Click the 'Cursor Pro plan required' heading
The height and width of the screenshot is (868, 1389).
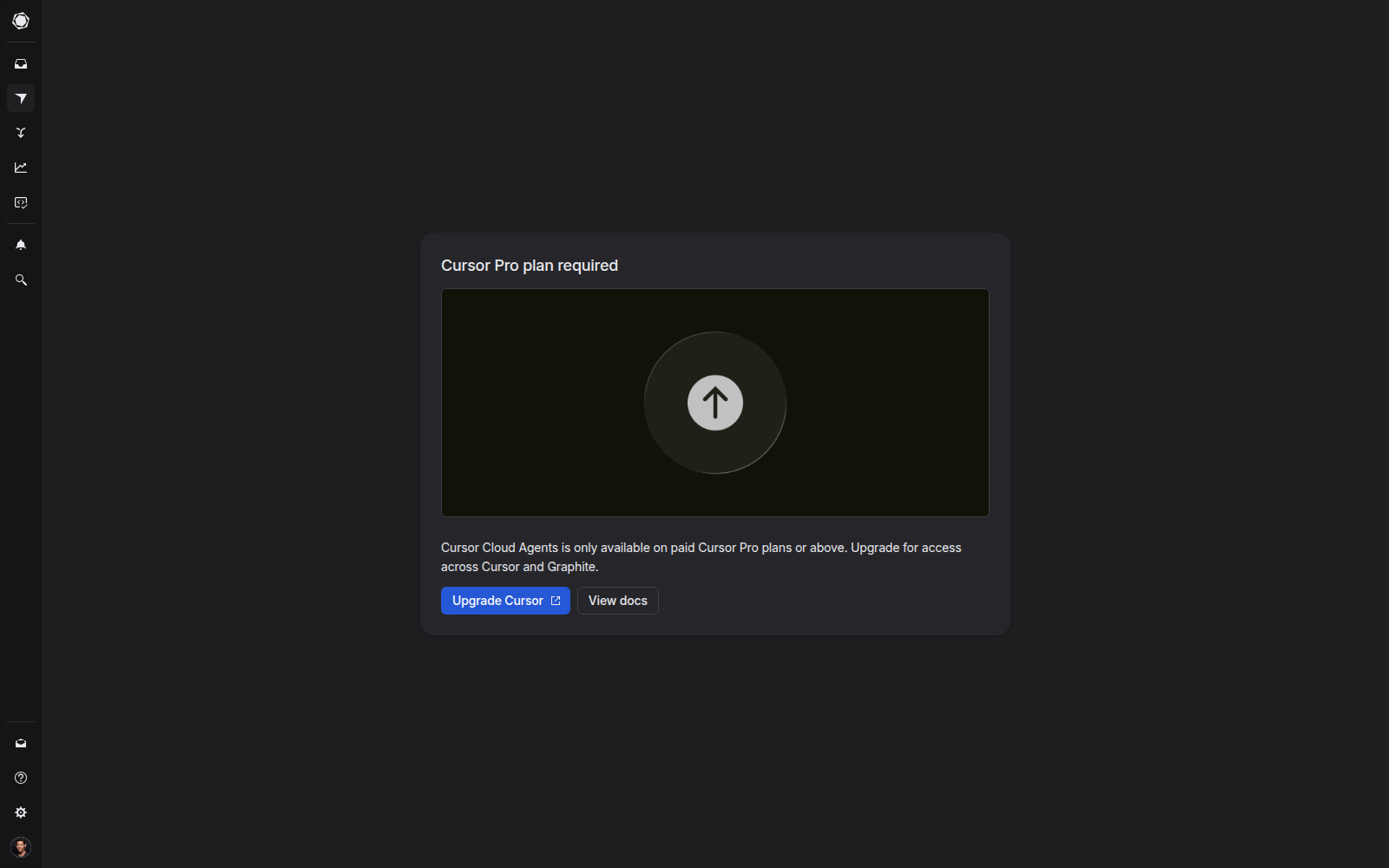(530, 266)
